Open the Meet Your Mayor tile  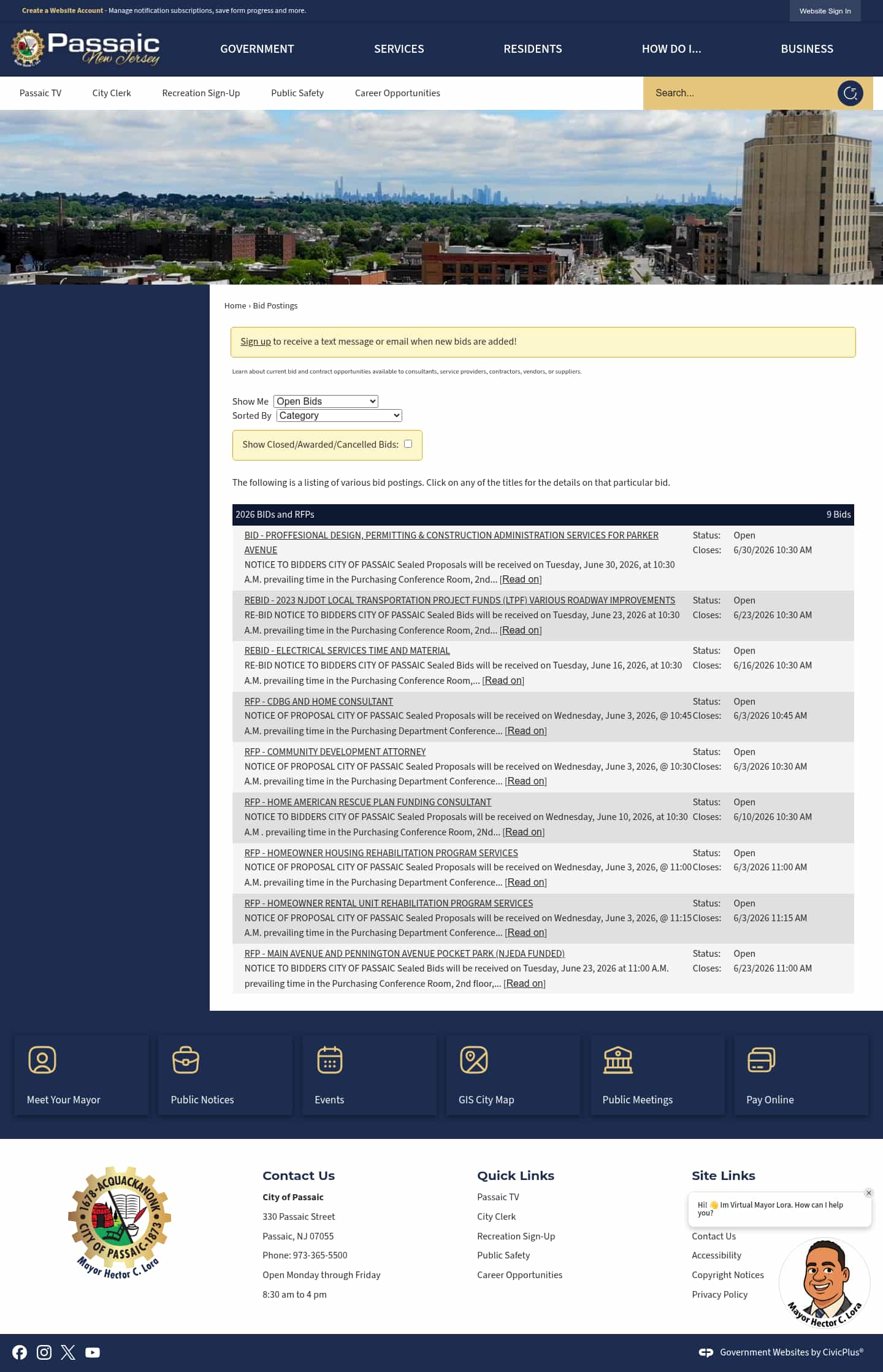click(82, 1075)
